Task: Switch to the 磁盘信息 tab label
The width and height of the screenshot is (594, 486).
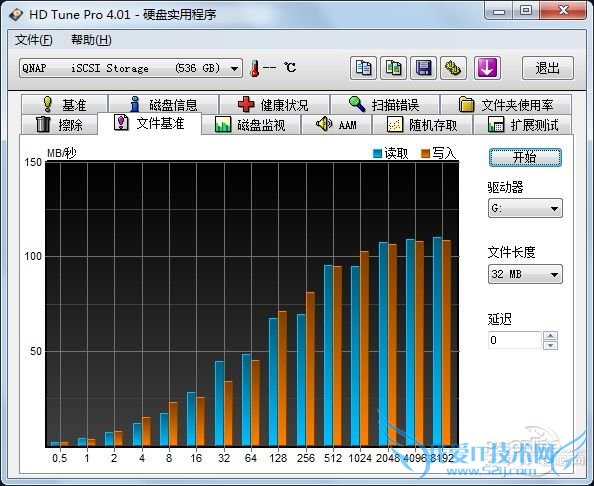Action: pyautogui.click(x=174, y=105)
